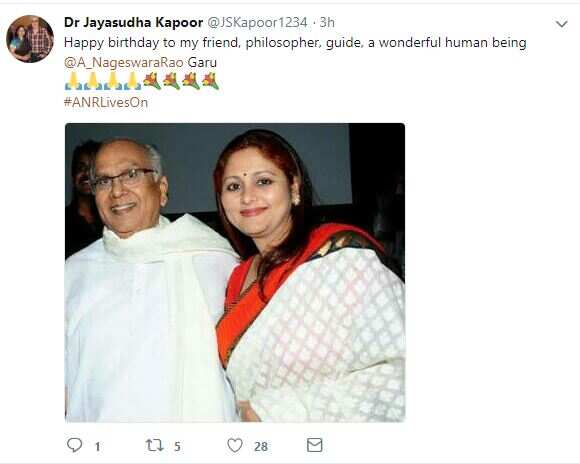Click the display name Dr Jayasudha Kapoor

click(x=133, y=23)
